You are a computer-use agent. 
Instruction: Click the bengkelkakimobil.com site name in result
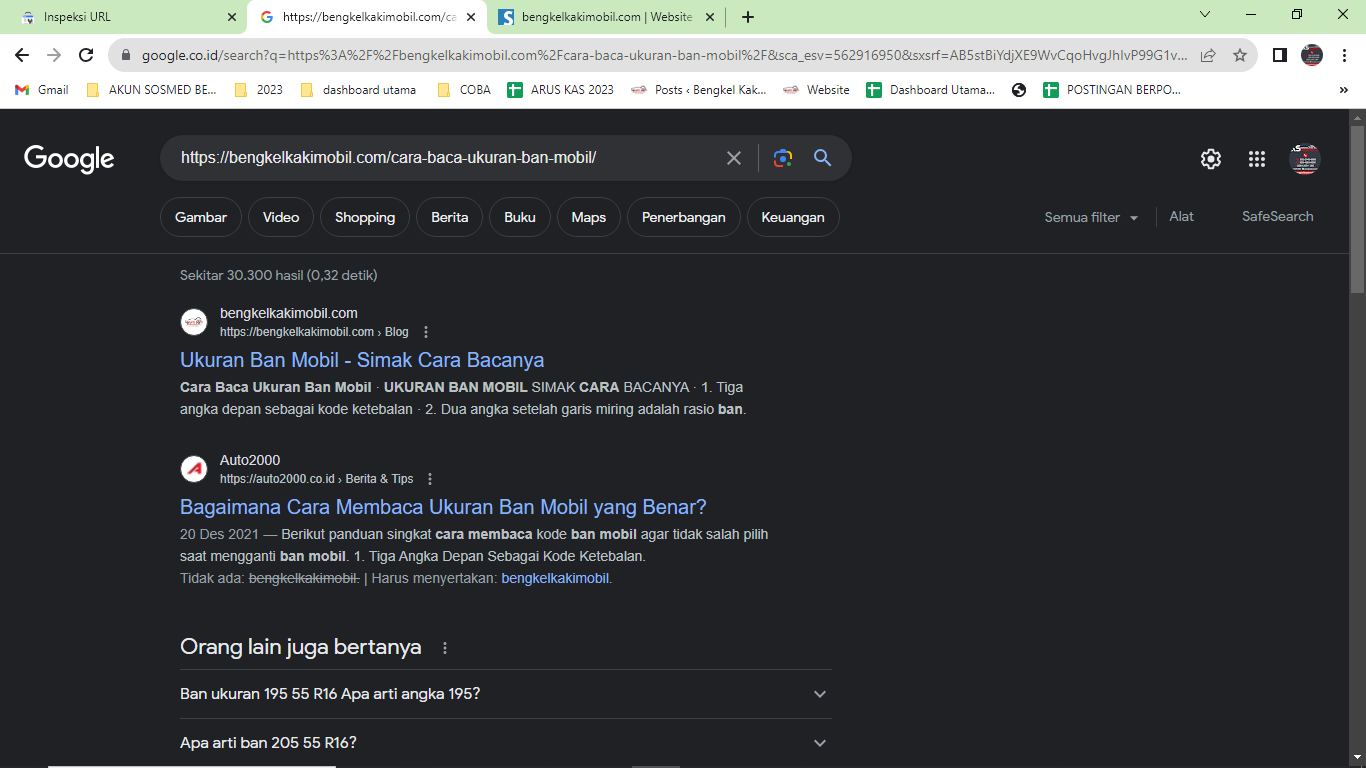pyautogui.click(x=289, y=313)
